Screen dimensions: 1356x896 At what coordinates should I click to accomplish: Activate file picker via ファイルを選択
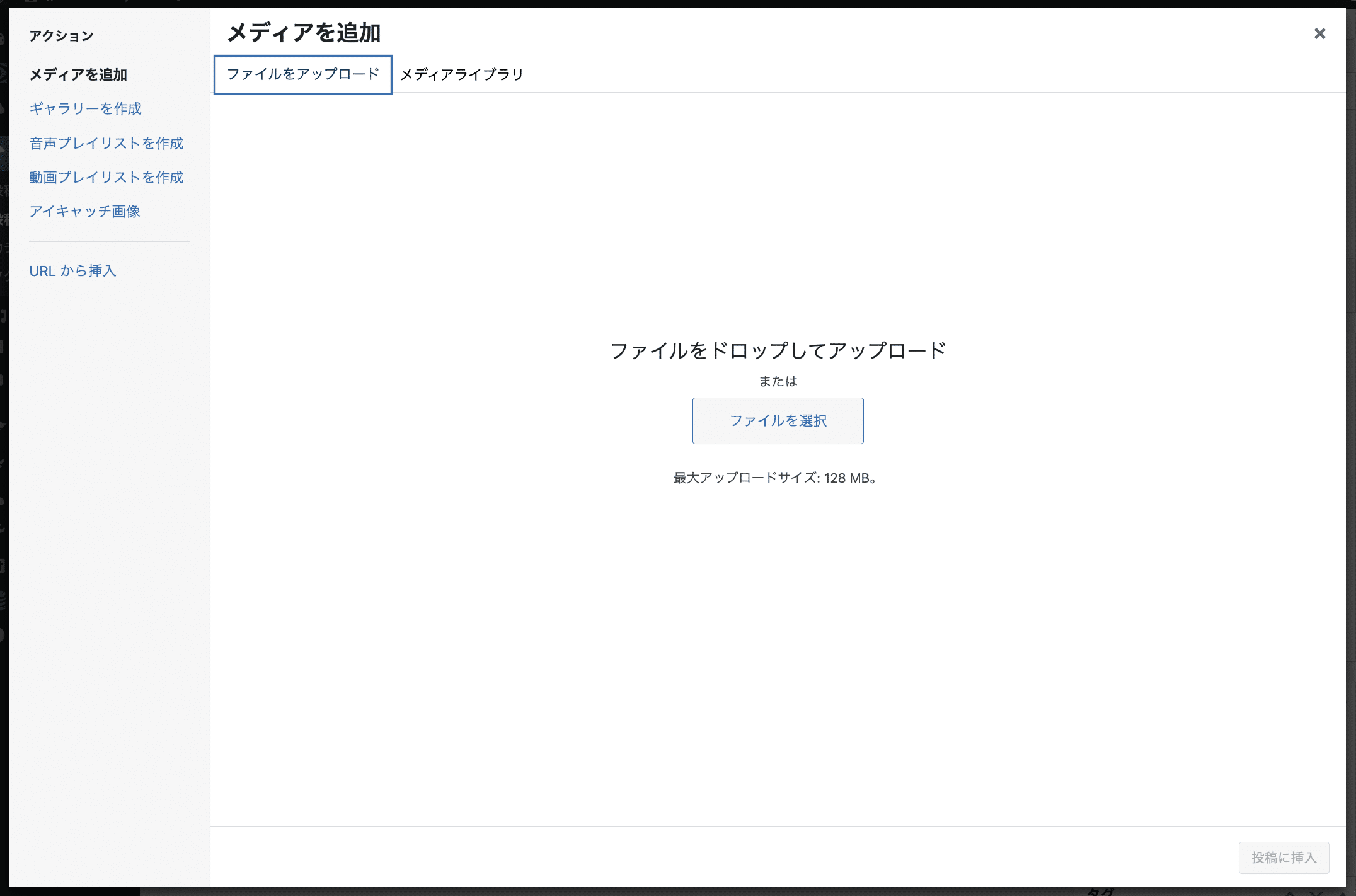point(778,421)
